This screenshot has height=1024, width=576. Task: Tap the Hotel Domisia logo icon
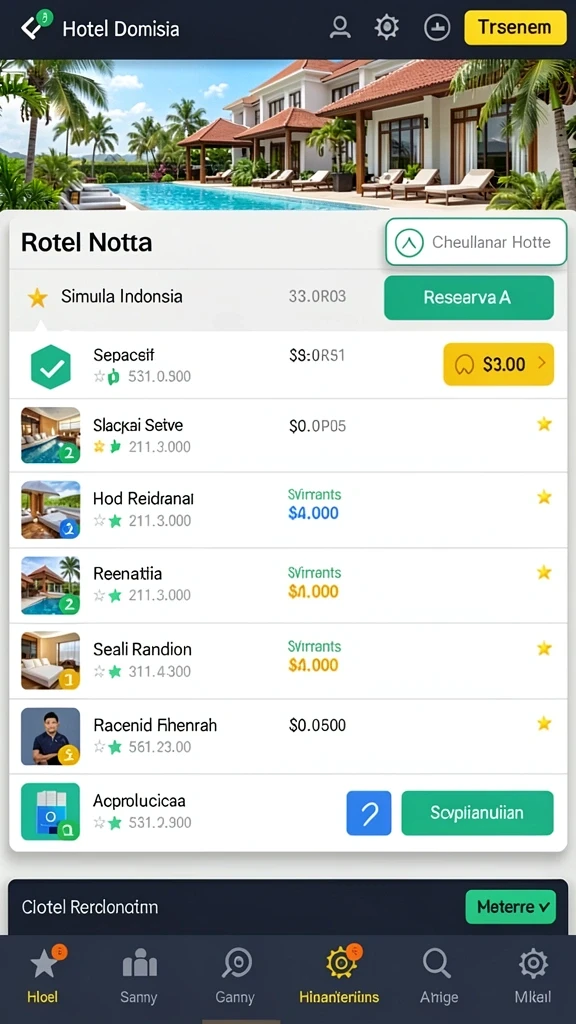click(34, 25)
